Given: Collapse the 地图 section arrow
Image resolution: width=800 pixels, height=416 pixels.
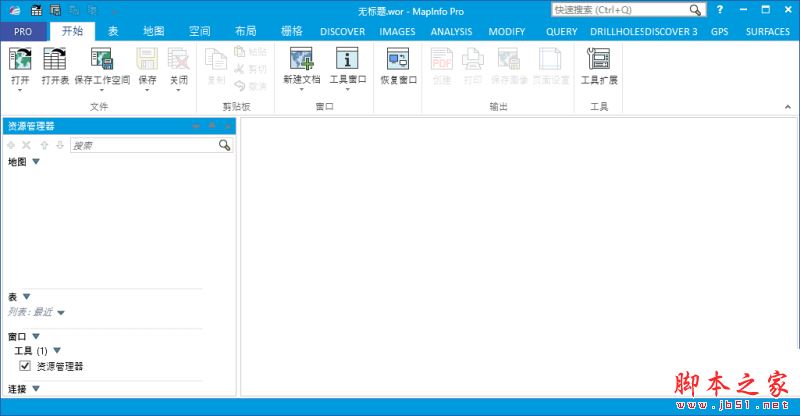Looking at the screenshot, I should [x=36, y=162].
